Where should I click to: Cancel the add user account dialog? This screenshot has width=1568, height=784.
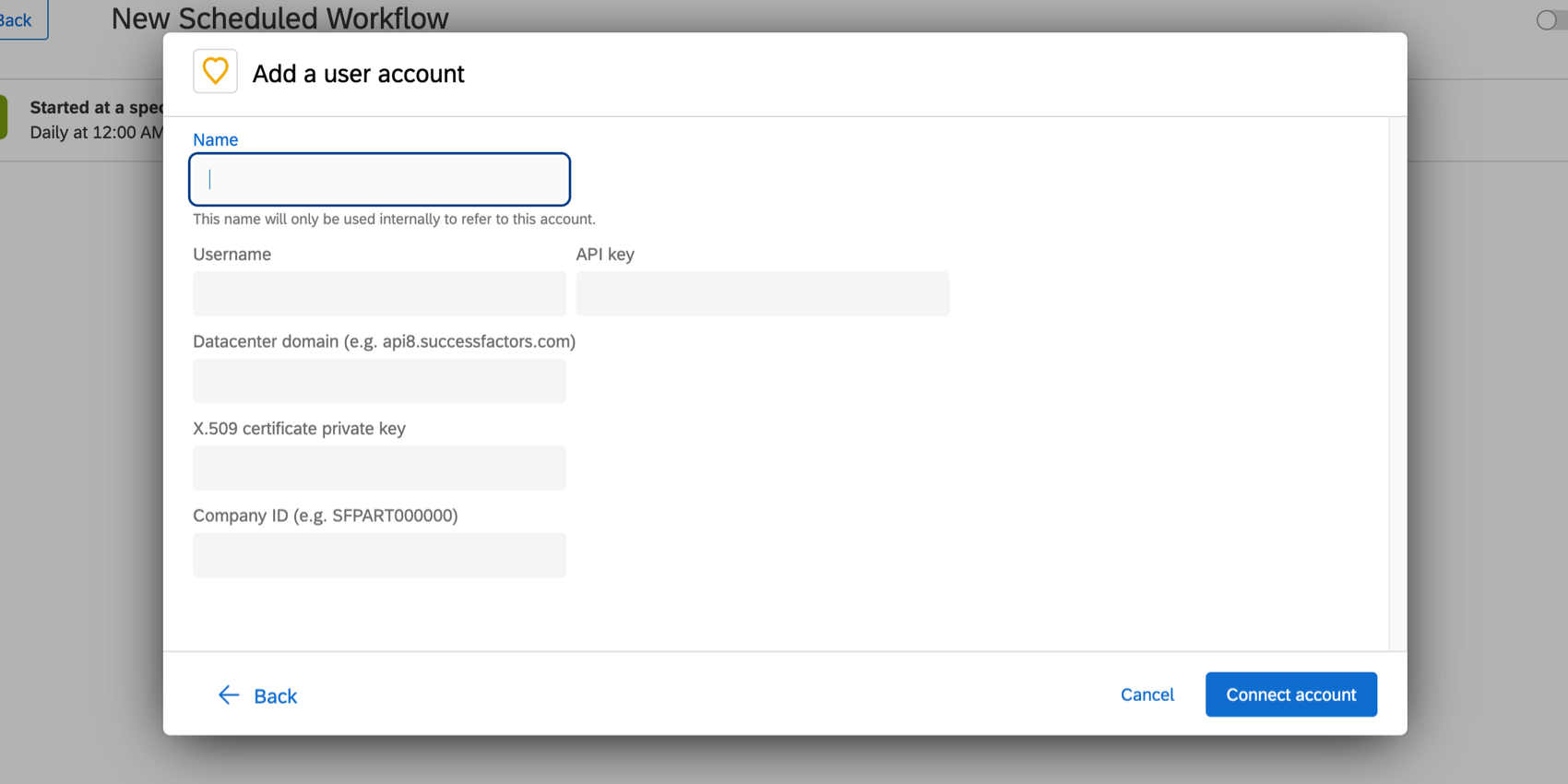[1146, 695]
